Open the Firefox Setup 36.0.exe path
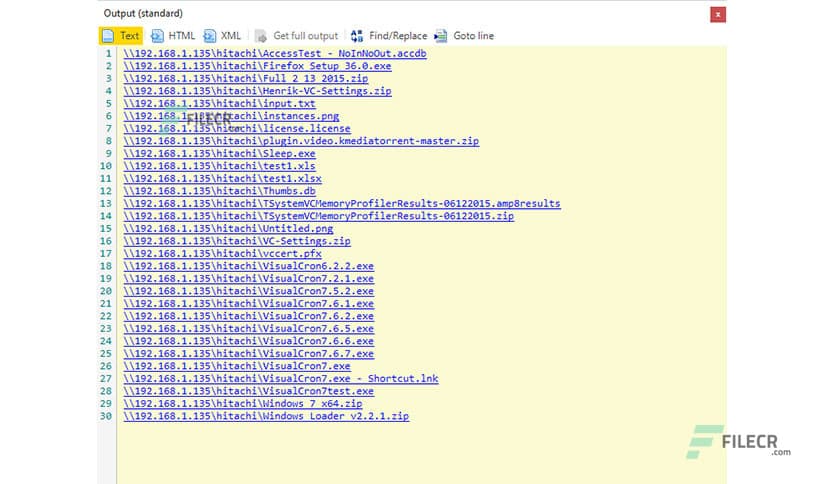The width and height of the screenshot is (836, 484). 258,66
